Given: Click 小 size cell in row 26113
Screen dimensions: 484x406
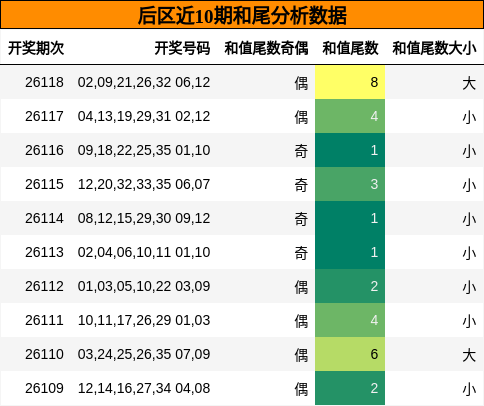Looking at the screenshot, I should click(469, 253).
